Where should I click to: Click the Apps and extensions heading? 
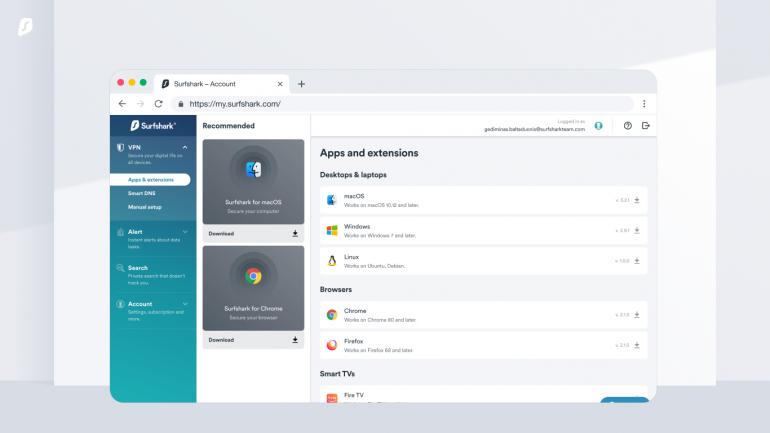(x=369, y=153)
